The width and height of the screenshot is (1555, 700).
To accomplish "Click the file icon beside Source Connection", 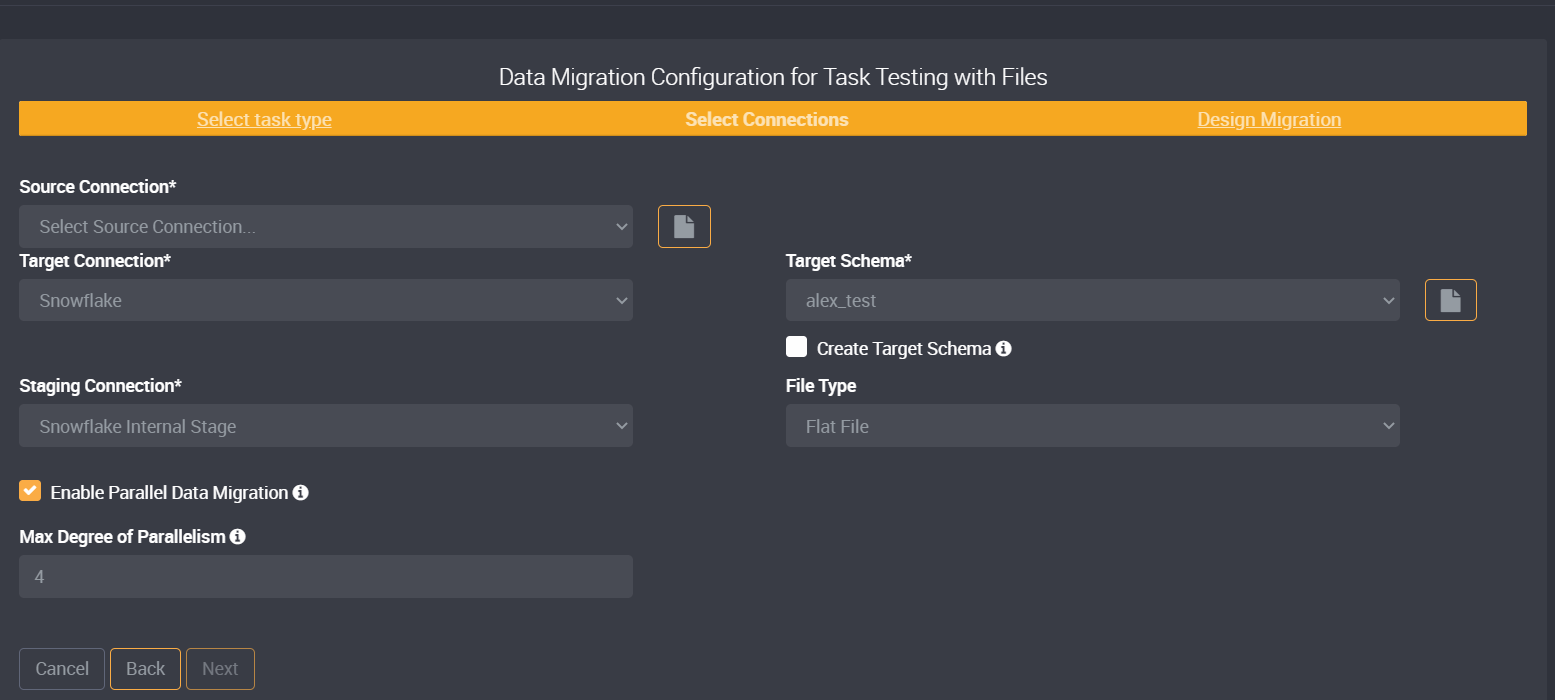I will 684,226.
